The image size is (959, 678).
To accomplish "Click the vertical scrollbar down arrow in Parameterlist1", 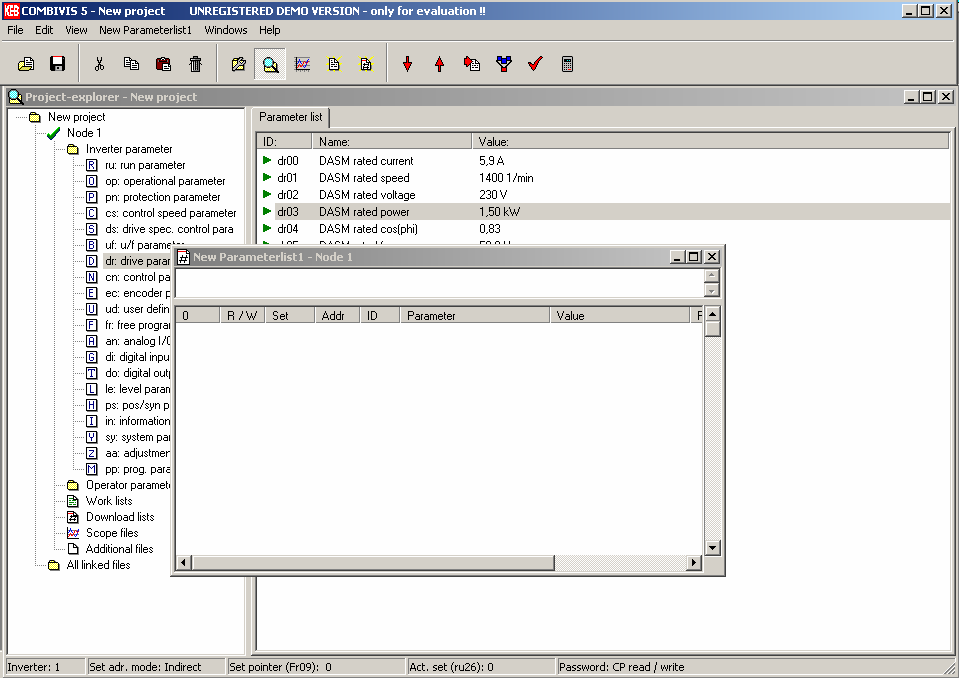I will (713, 548).
